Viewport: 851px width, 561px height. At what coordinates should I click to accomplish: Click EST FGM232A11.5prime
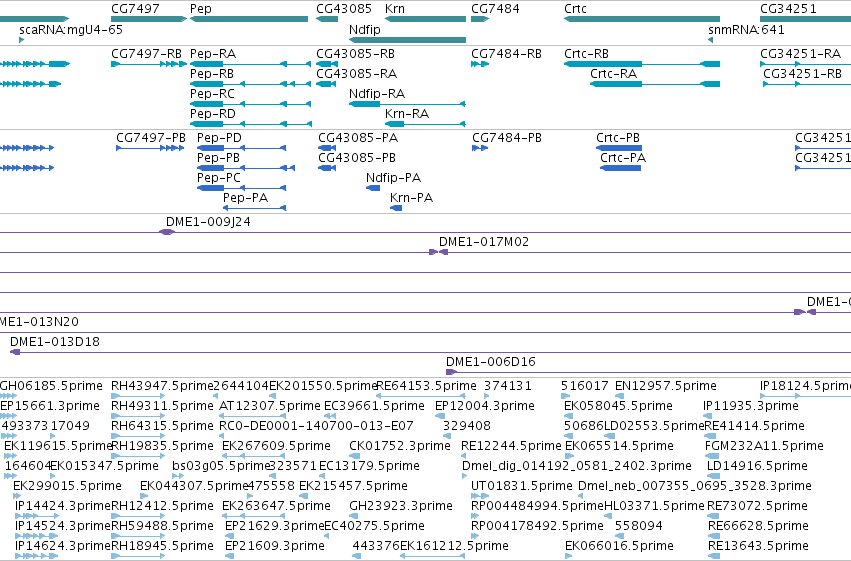click(764, 446)
